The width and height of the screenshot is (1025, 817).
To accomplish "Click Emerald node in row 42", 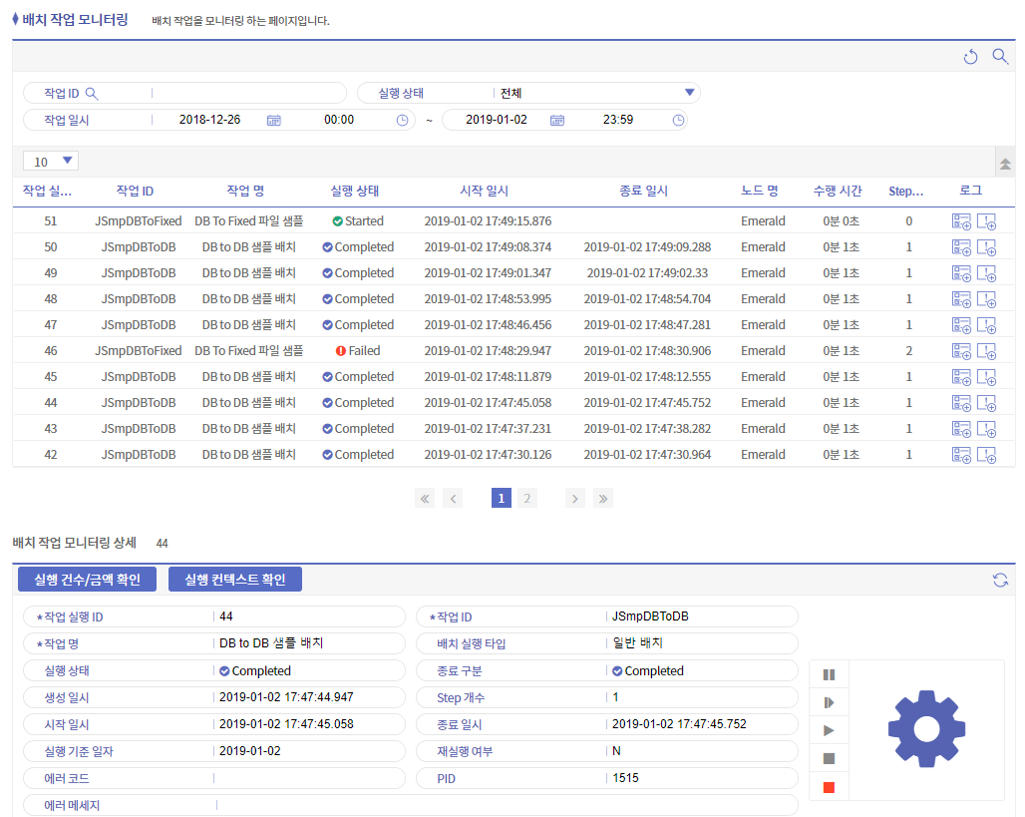I will pyautogui.click(x=763, y=455).
